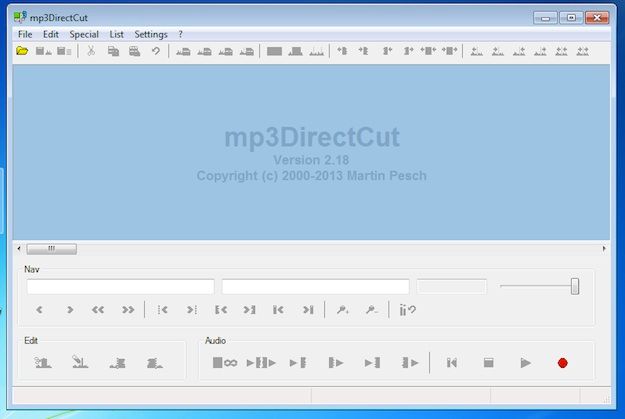Click the scrollbar's right arrow

tap(604, 248)
